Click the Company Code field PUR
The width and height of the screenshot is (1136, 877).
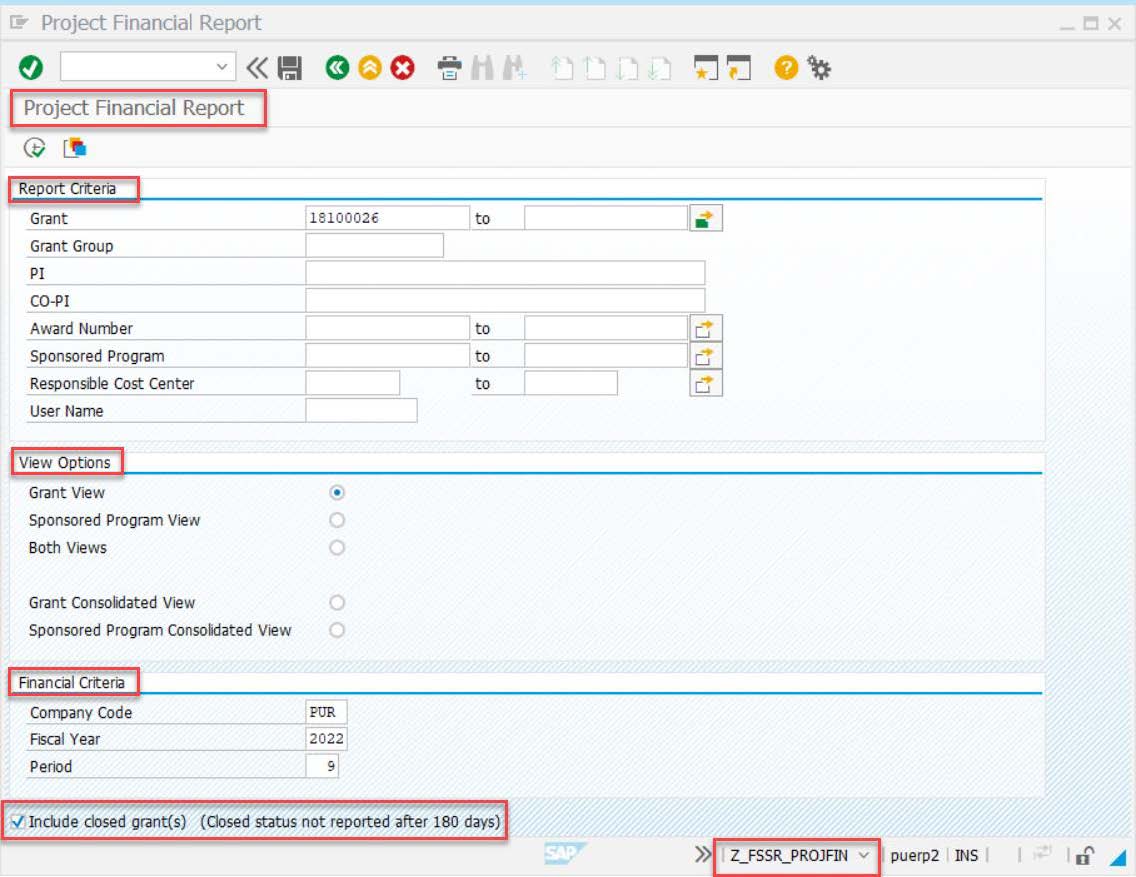[x=326, y=712]
